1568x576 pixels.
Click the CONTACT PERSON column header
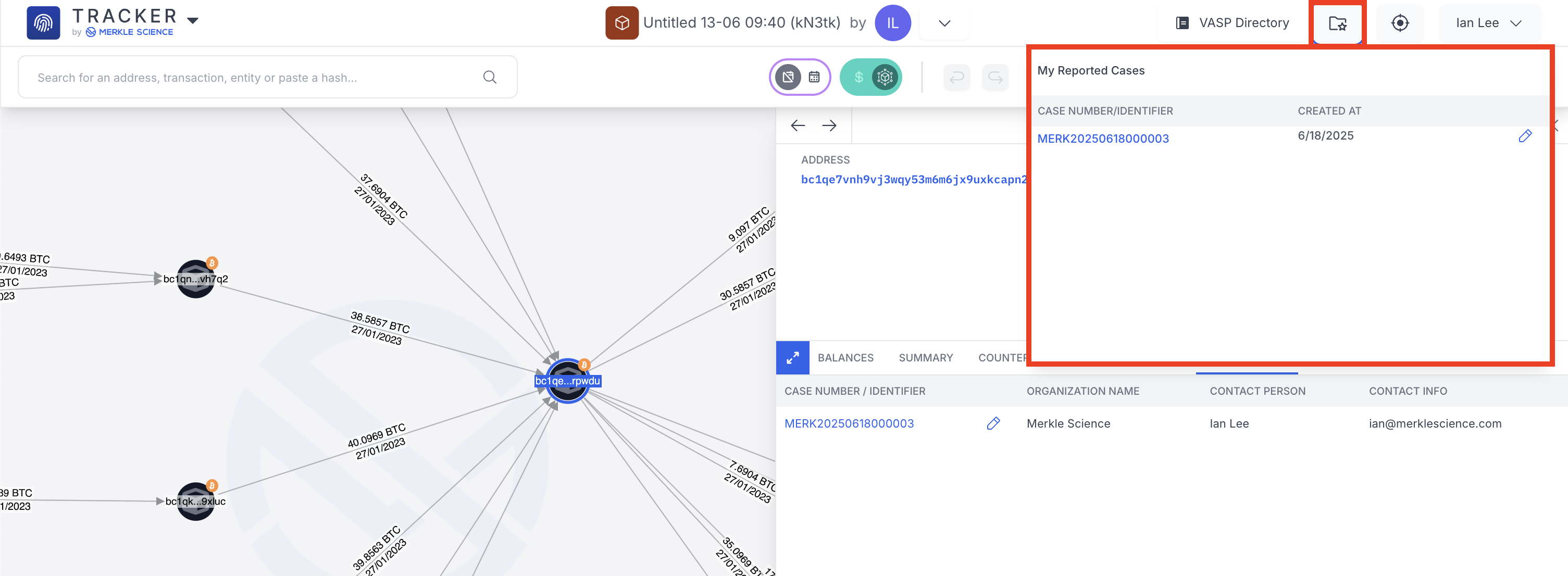coord(1257,391)
